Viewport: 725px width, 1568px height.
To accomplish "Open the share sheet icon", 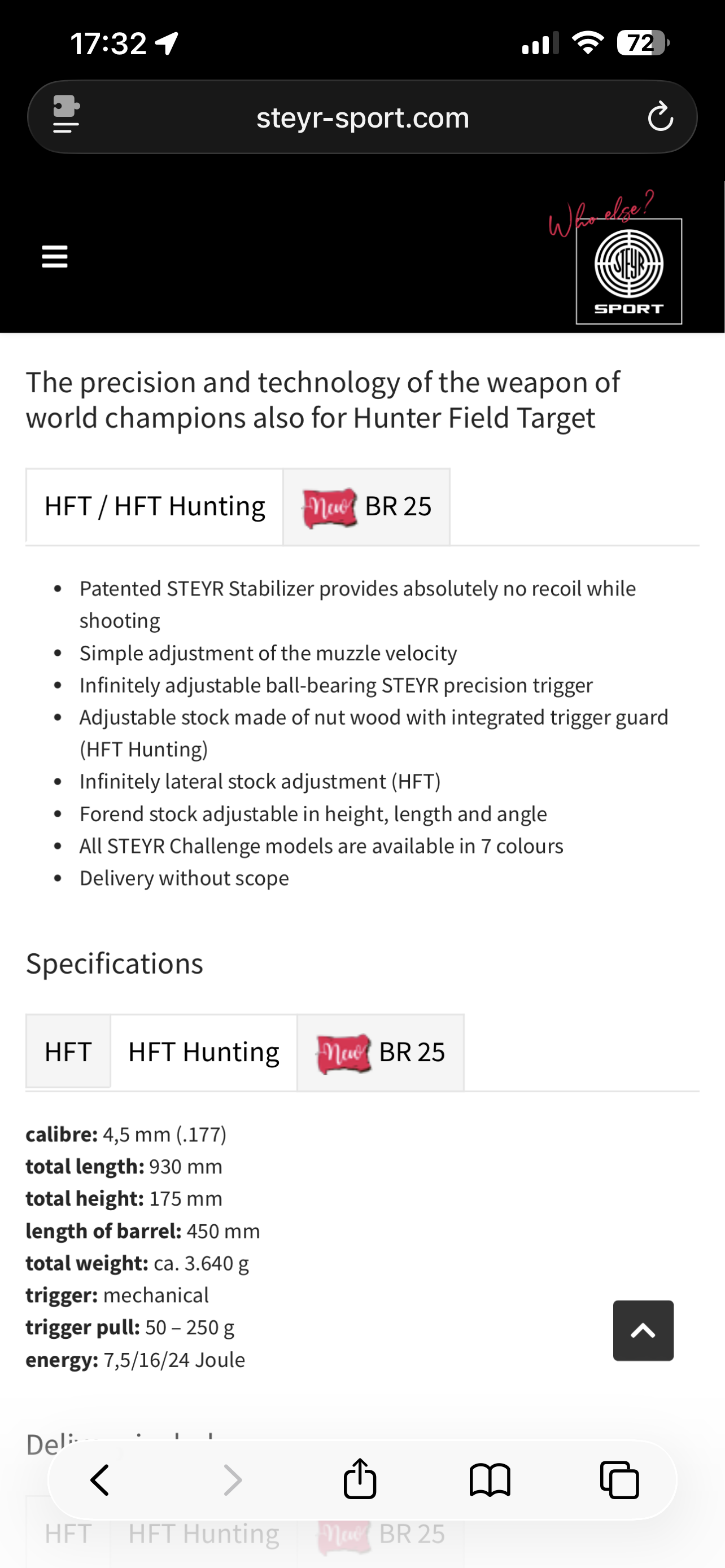I will (360, 1478).
